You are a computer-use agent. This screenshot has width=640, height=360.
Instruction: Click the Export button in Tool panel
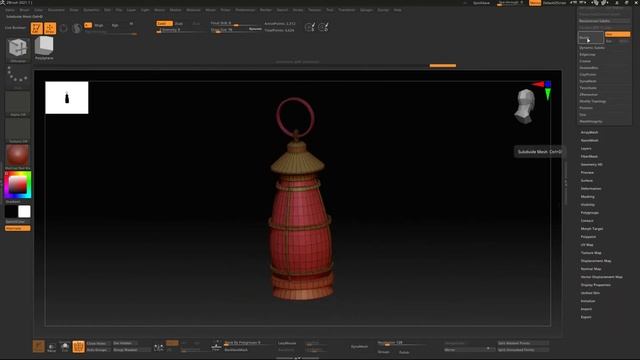tap(586, 317)
